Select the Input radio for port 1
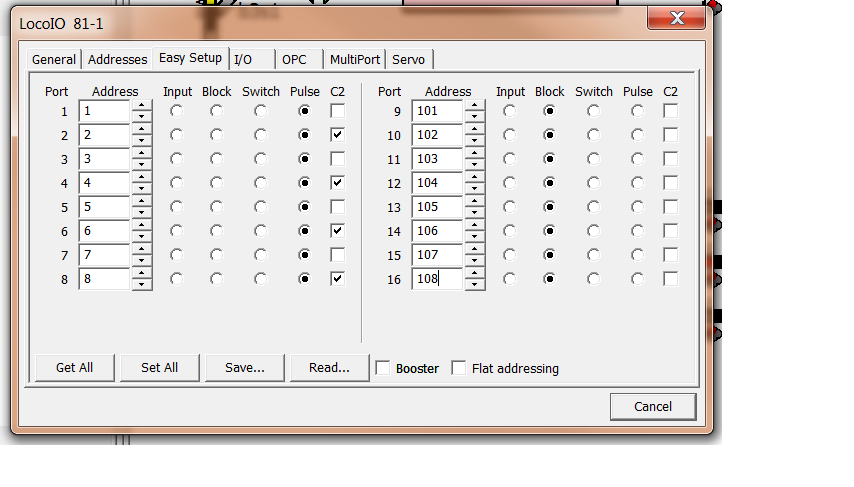 pyautogui.click(x=176, y=111)
